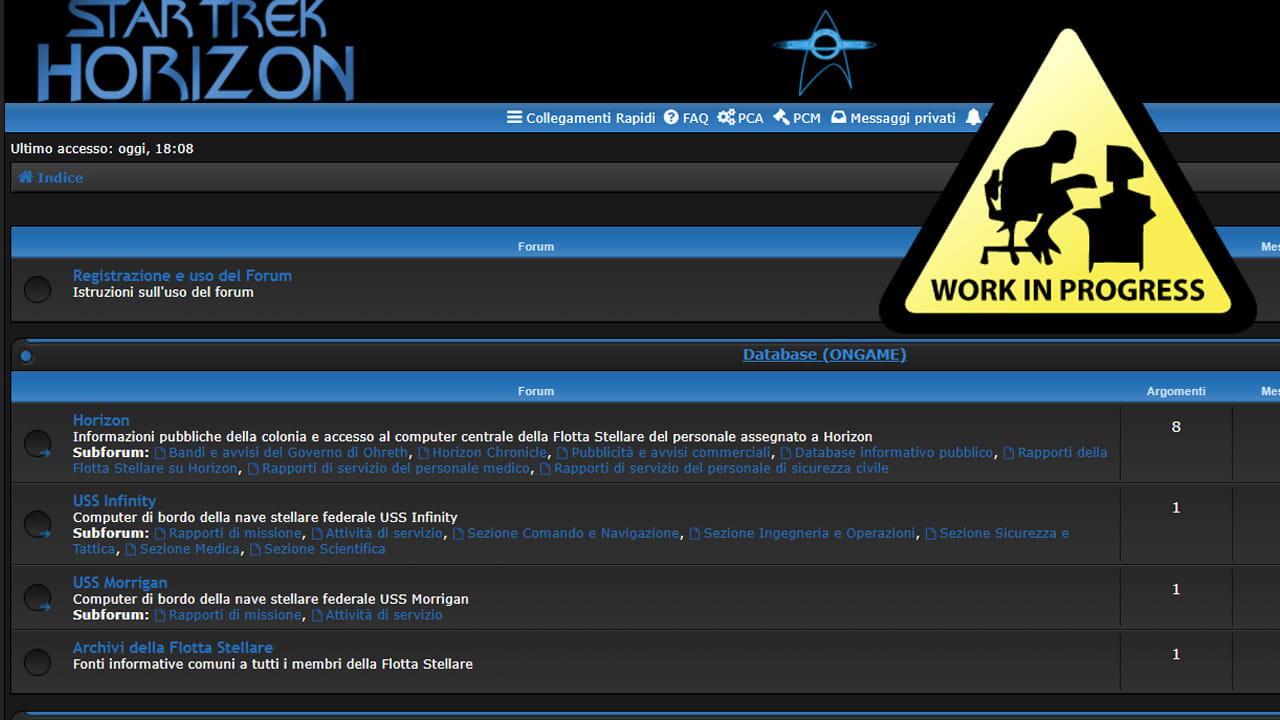Click the home icon beside Indice

[26, 177]
